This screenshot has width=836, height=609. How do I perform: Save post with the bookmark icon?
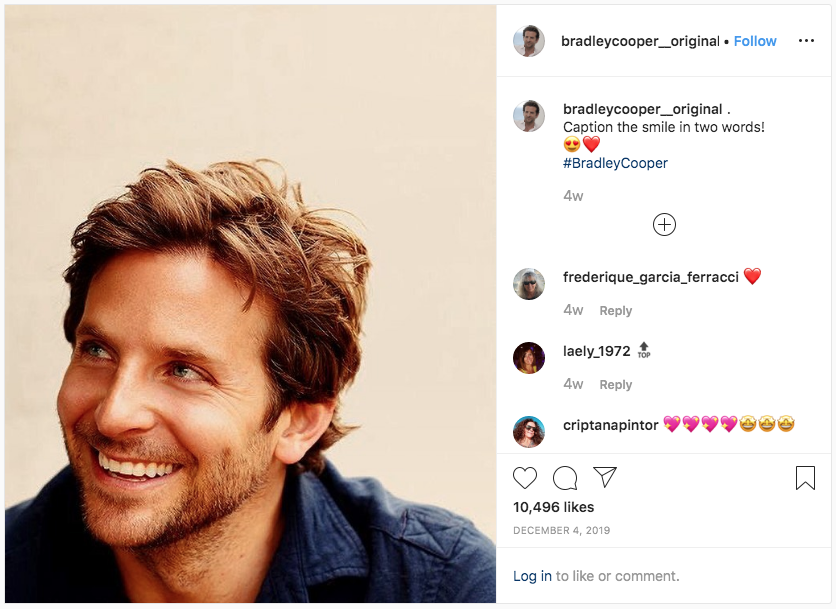(805, 478)
